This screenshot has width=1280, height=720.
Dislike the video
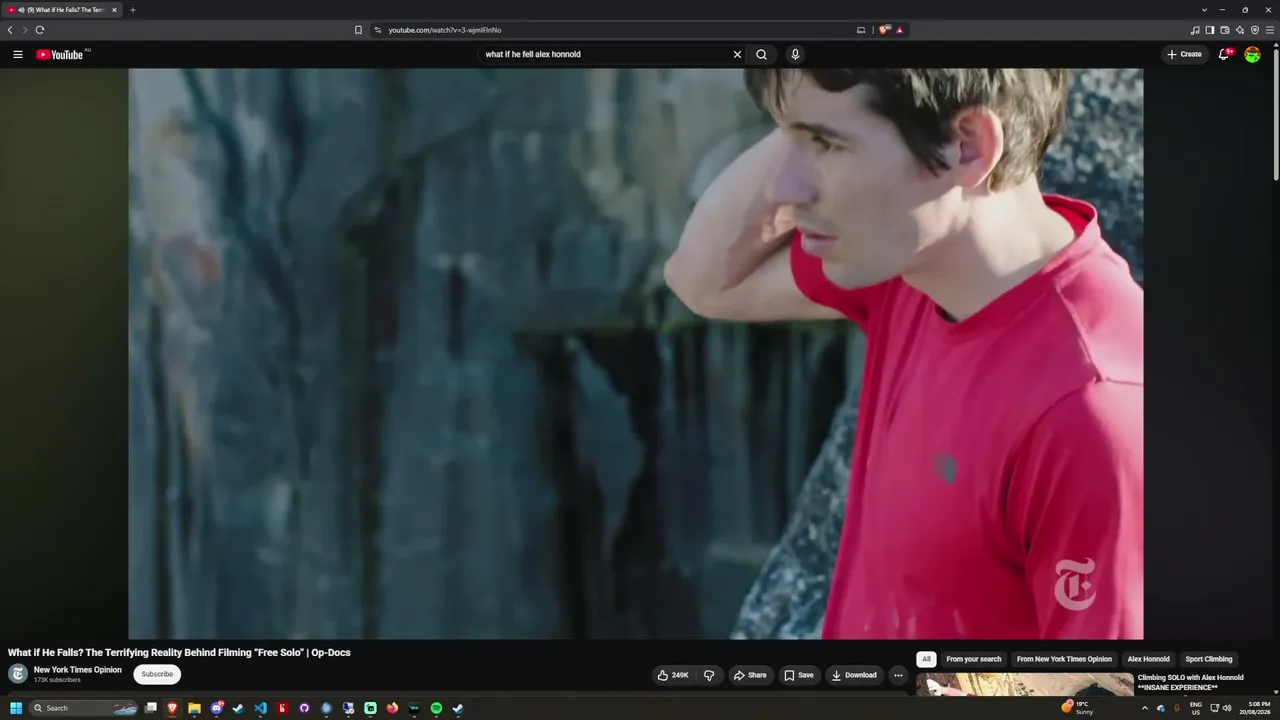(709, 675)
